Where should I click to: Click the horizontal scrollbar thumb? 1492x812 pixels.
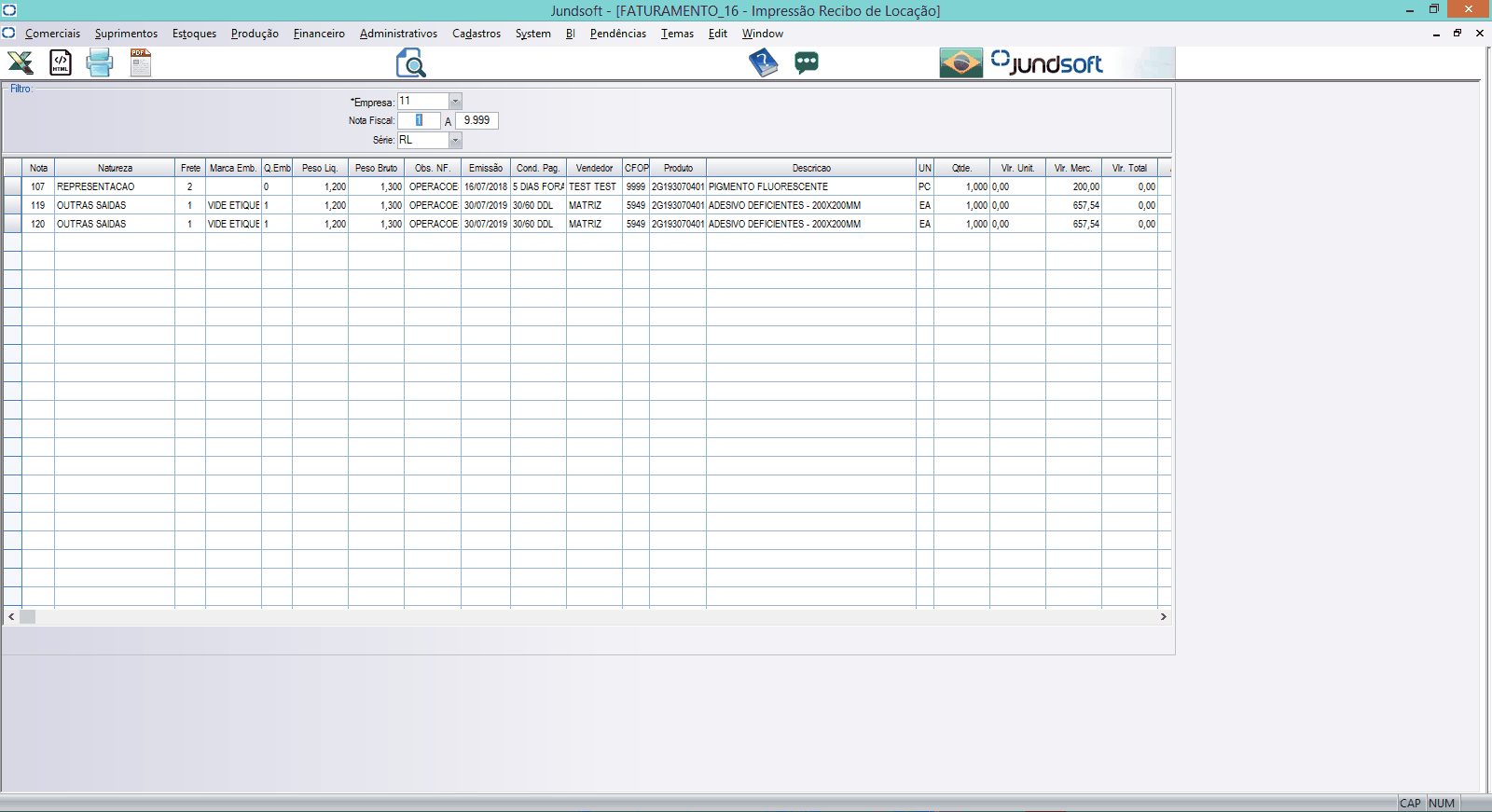tap(27, 616)
